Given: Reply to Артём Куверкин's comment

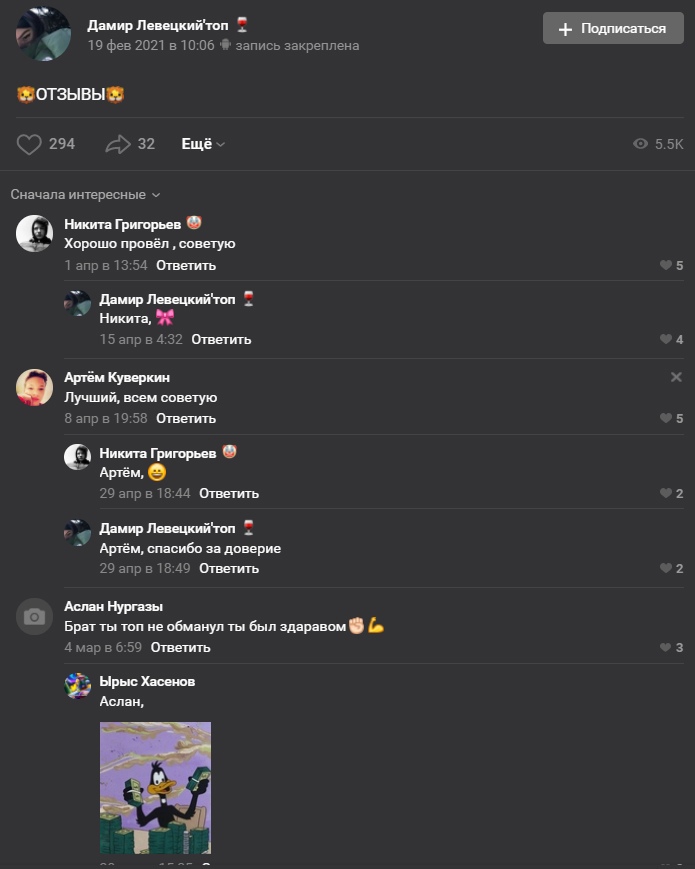Looking at the screenshot, I should pos(186,418).
